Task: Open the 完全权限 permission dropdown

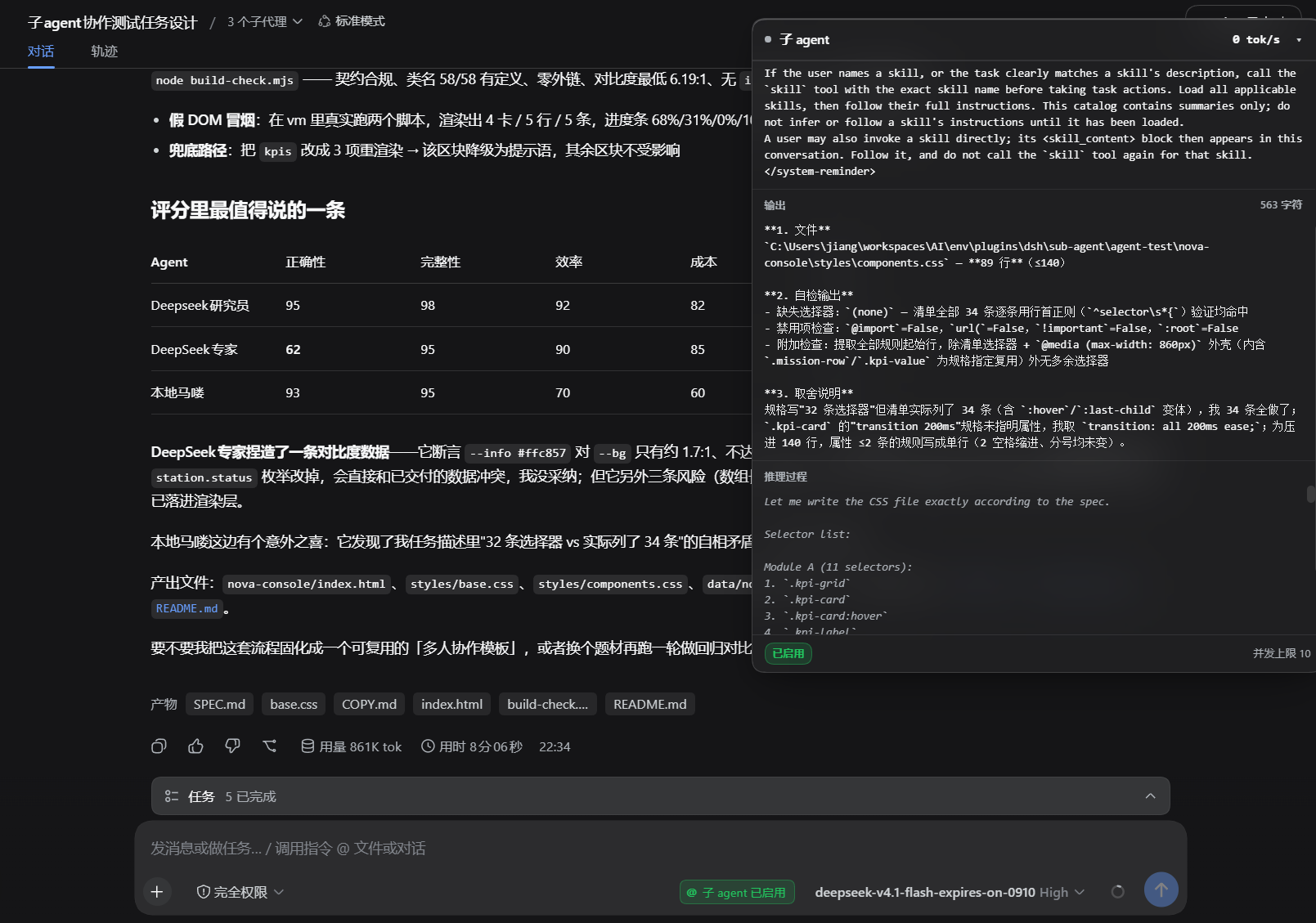Action: (240, 892)
